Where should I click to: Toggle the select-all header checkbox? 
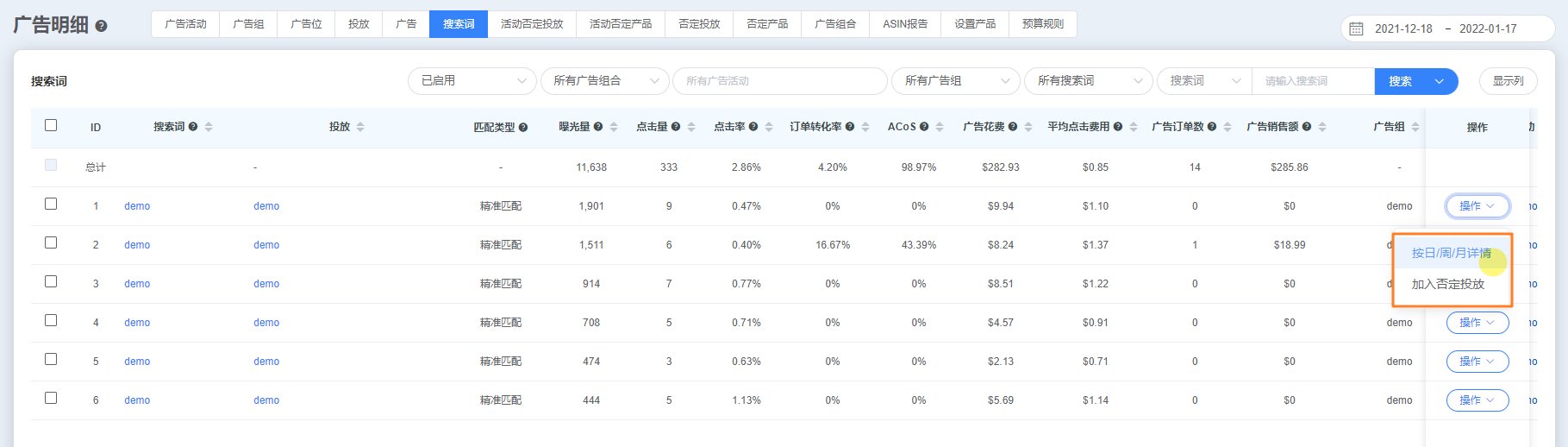click(x=51, y=125)
